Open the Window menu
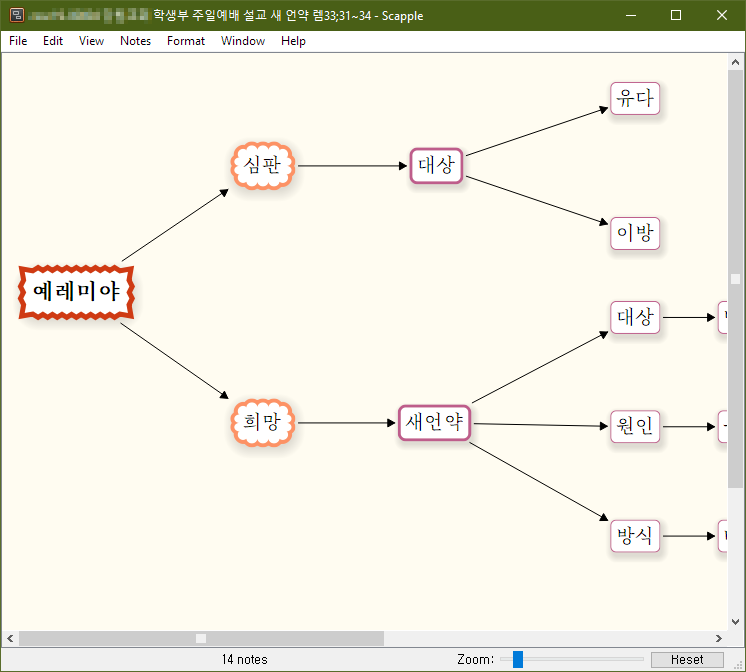 click(243, 41)
